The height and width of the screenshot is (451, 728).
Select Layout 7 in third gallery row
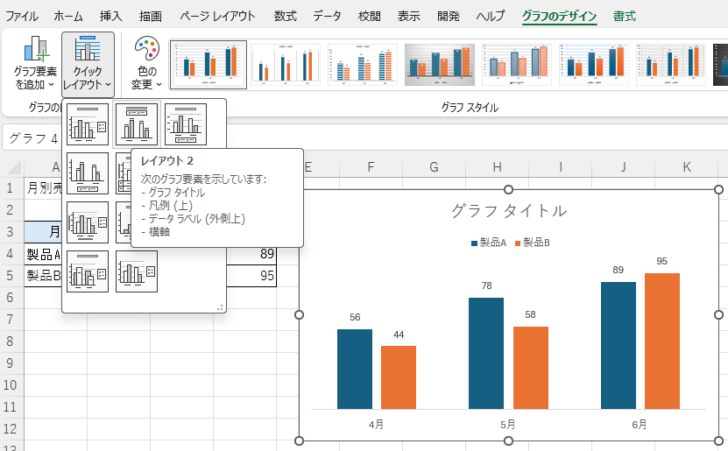[x=87, y=222]
